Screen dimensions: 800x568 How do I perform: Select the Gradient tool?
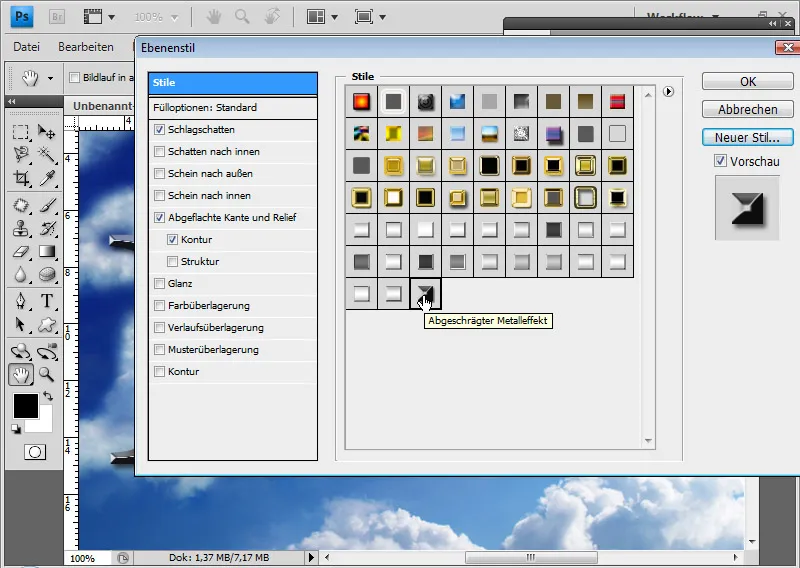(x=46, y=251)
